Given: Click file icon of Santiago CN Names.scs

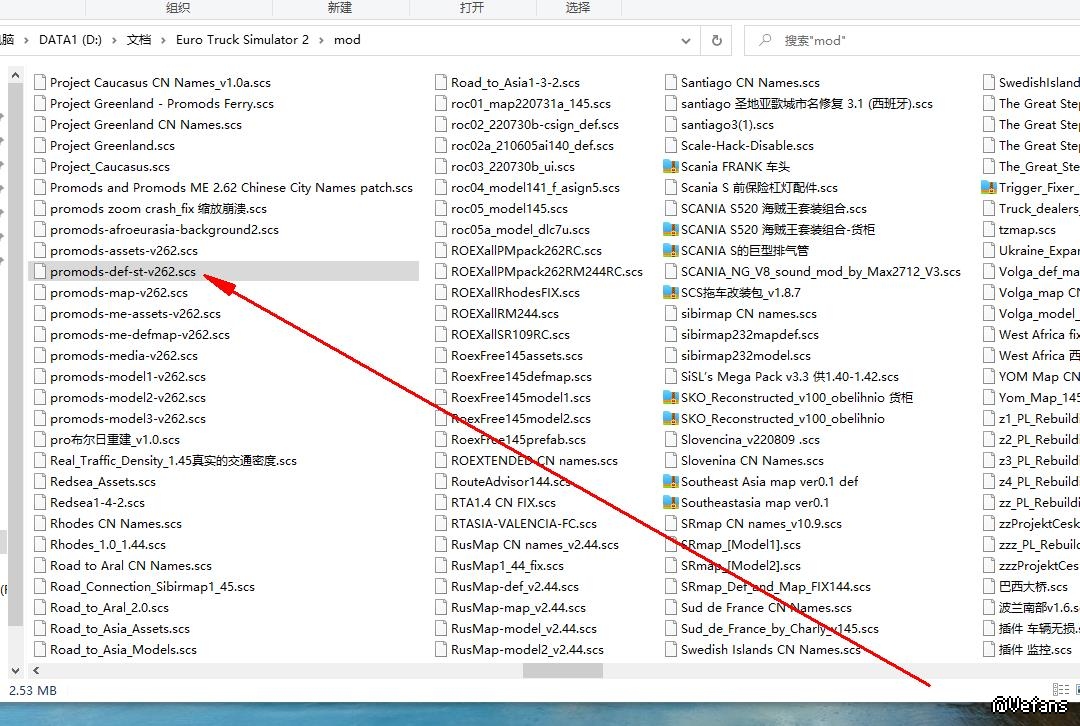Looking at the screenshot, I should coord(671,83).
